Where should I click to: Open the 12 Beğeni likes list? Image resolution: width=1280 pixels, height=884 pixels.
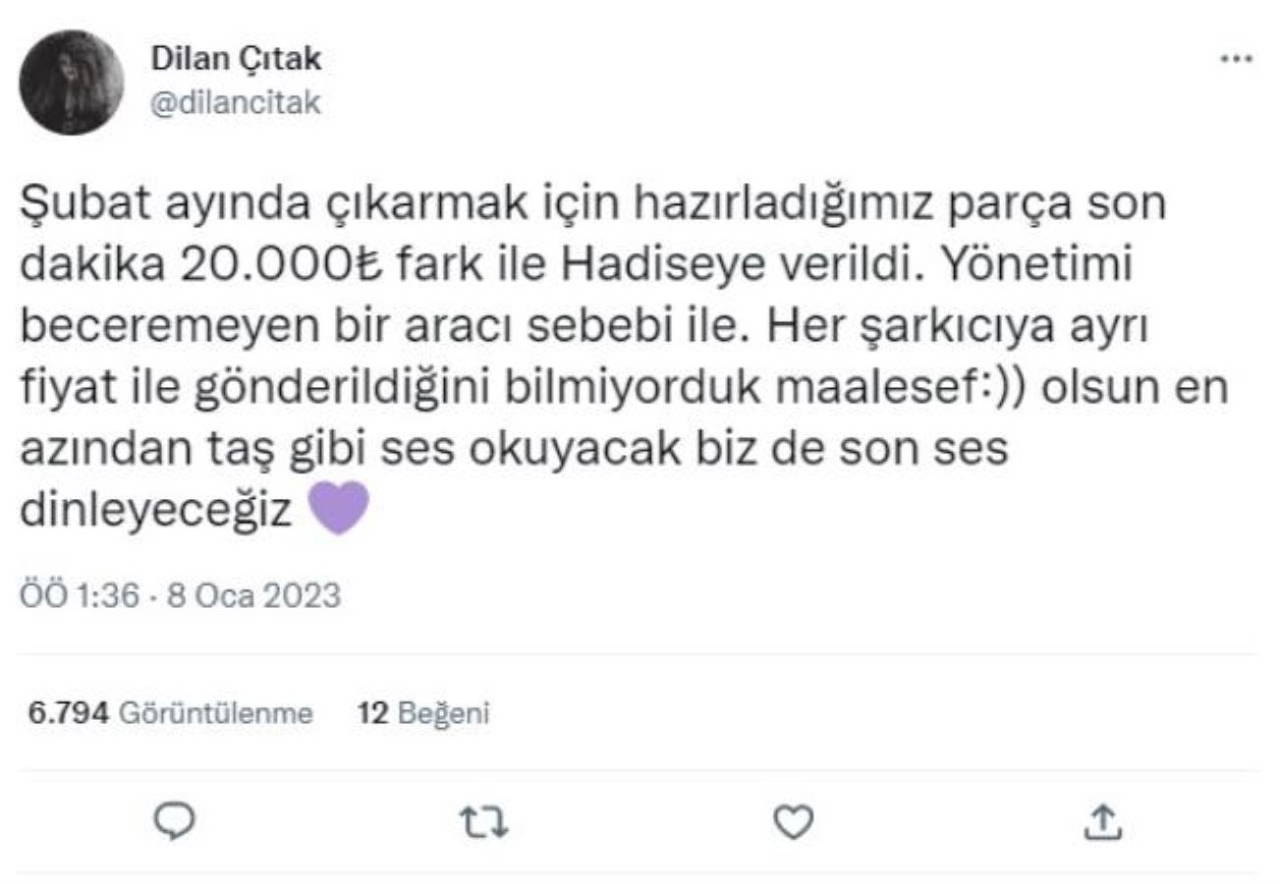(x=423, y=713)
